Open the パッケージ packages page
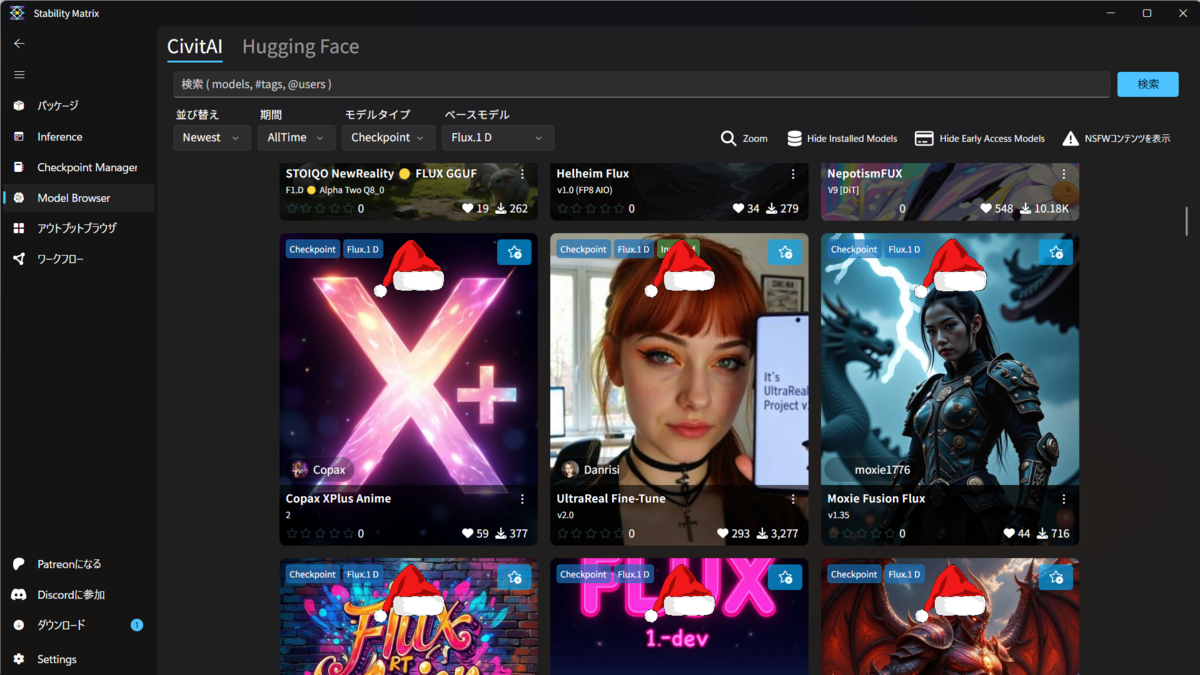The width and height of the screenshot is (1200, 675). 78,105
